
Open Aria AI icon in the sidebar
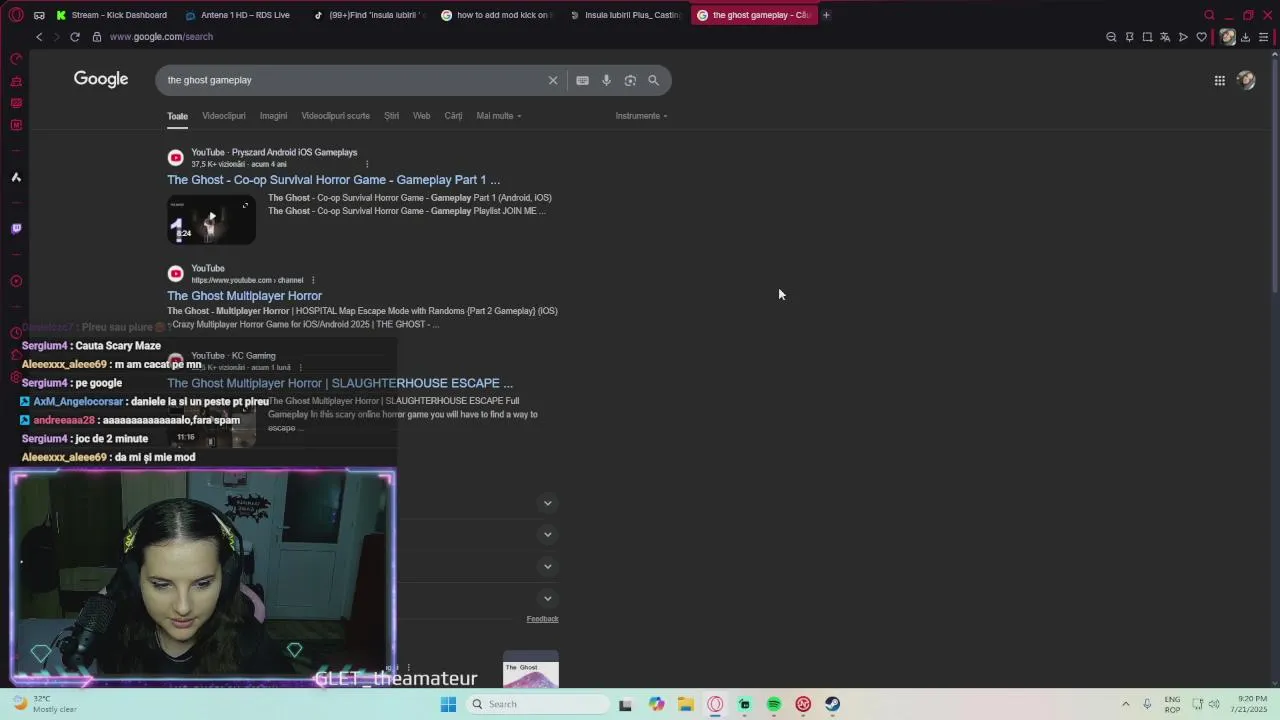tap(16, 177)
